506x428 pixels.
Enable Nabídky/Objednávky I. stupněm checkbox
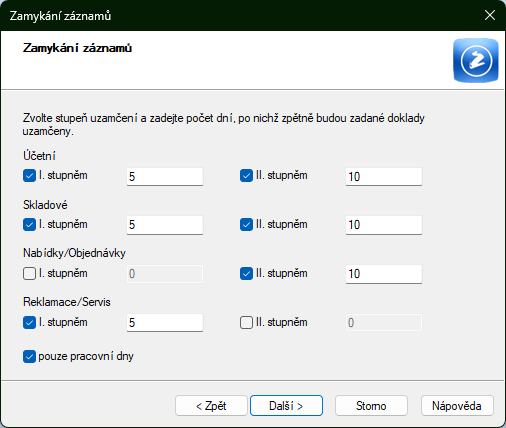tap(29, 274)
